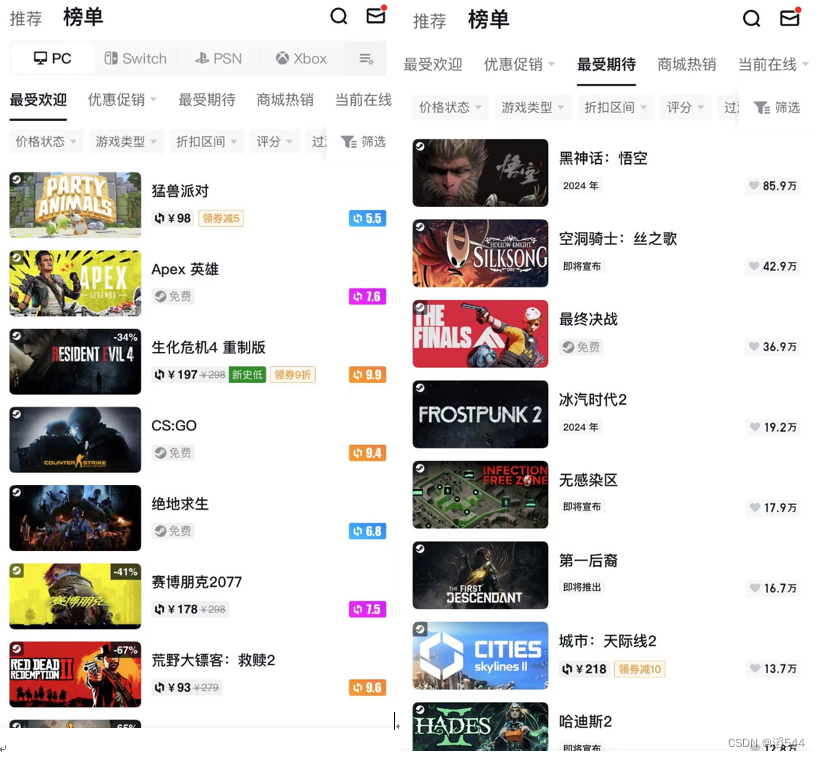Image resolution: width=820 pixels, height=758 pixels.
Task: Open the 无感染区 game title
Action: 588,480
